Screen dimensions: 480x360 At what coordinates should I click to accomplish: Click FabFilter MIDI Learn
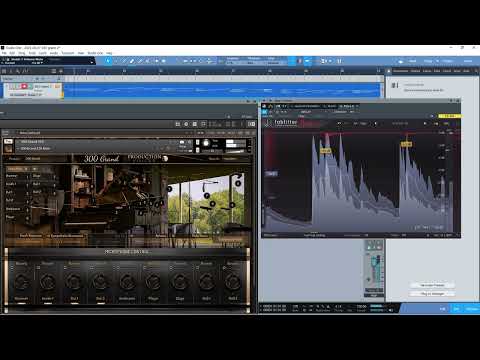[x=270, y=235]
